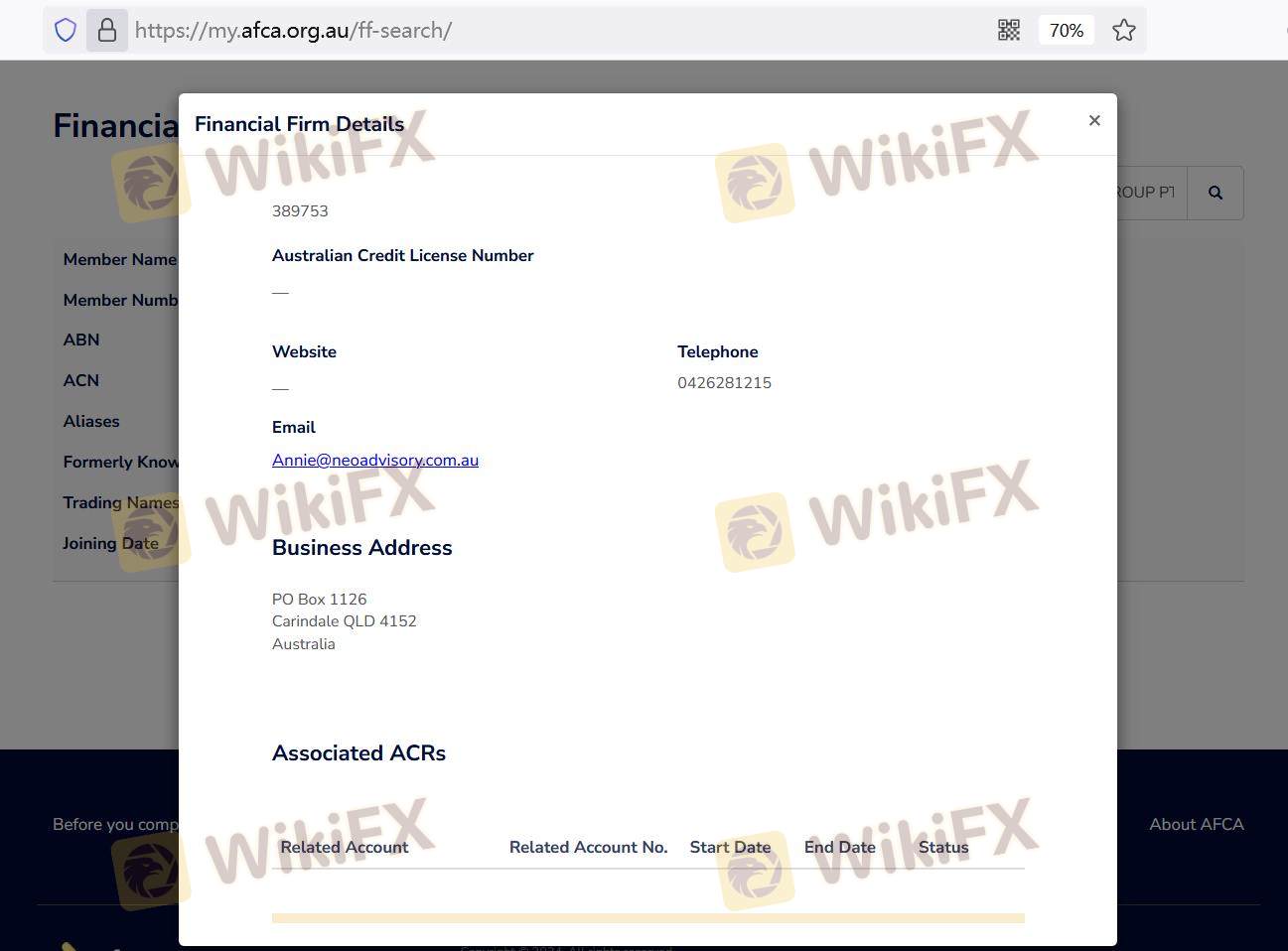
Task: Click the Start Date column header
Action: coord(730,847)
